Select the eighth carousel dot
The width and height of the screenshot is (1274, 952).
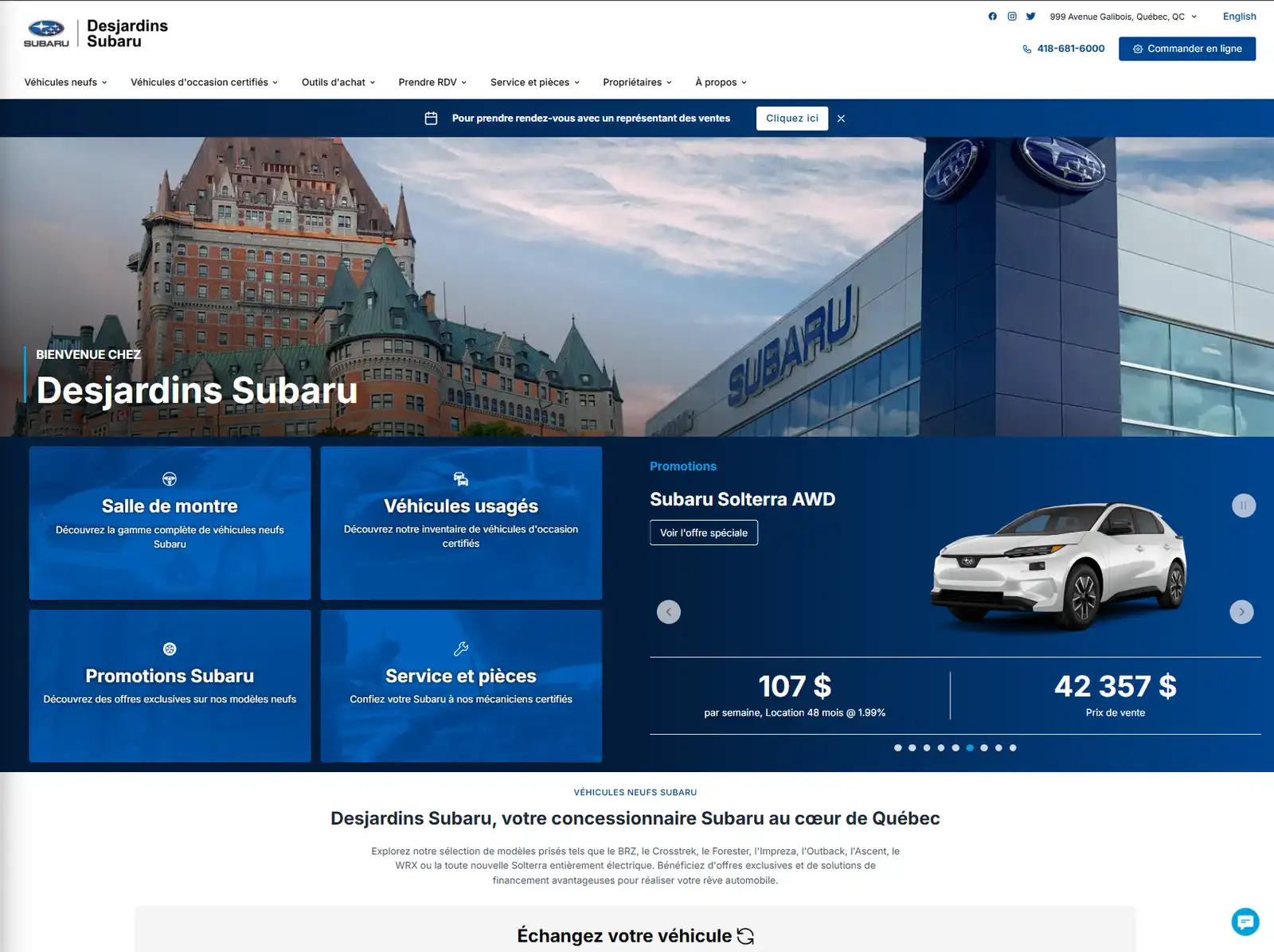point(998,747)
